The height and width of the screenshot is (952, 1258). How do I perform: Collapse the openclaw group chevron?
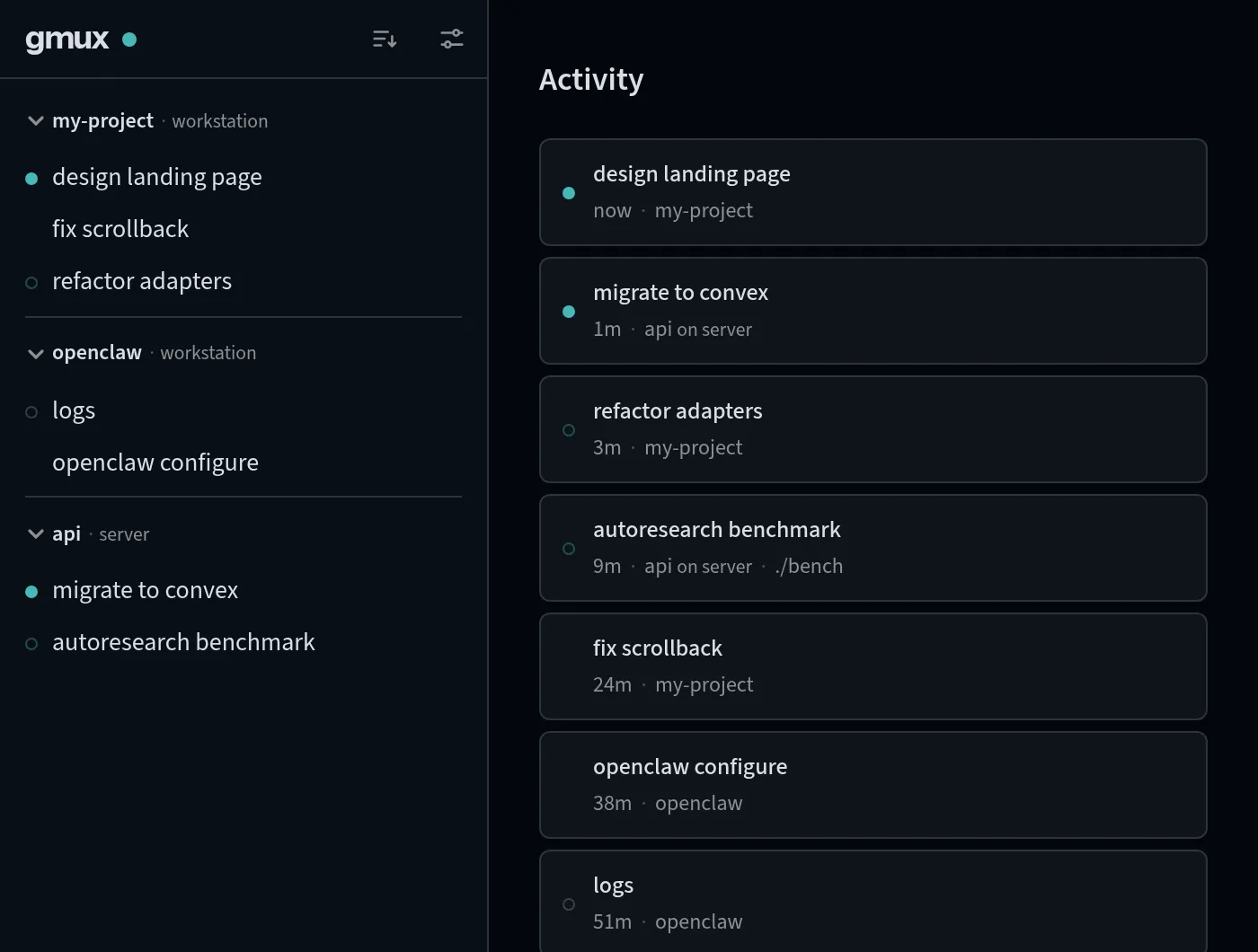click(36, 353)
